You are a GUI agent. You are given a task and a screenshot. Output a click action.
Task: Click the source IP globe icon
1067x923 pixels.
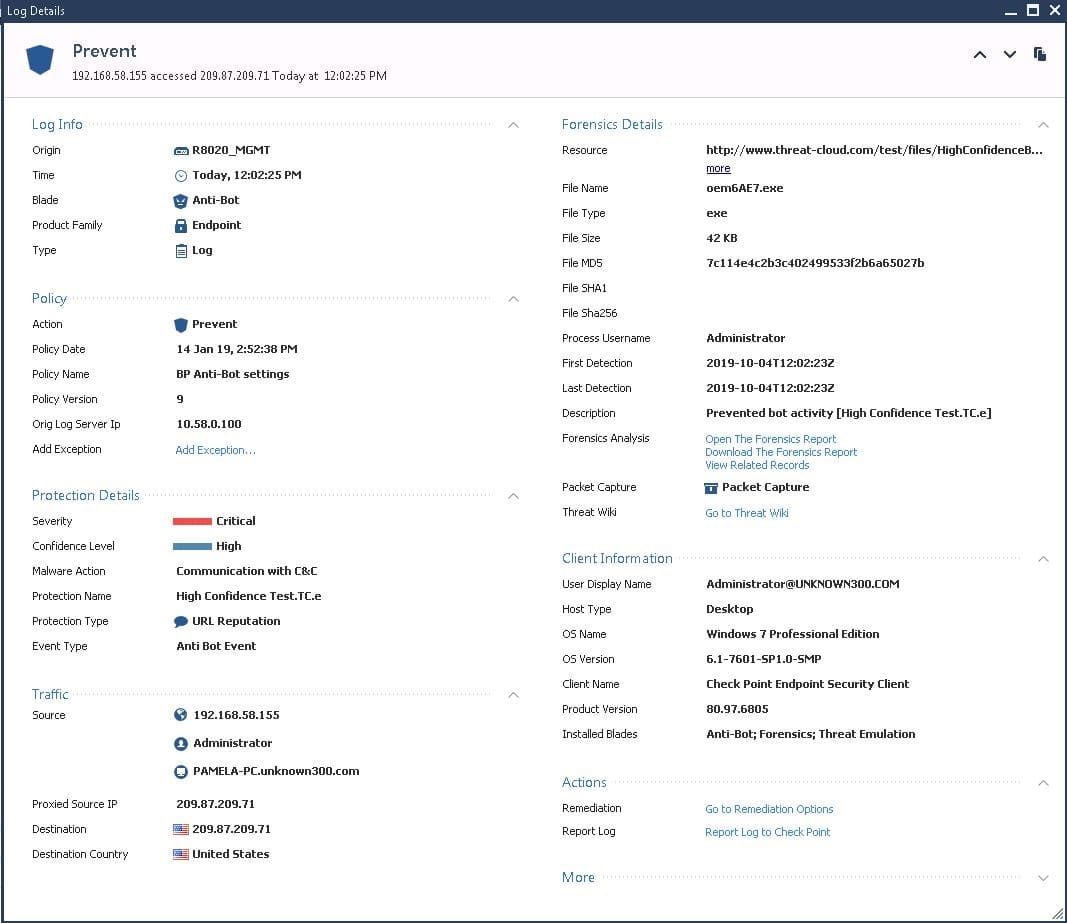pyautogui.click(x=181, y=715)
